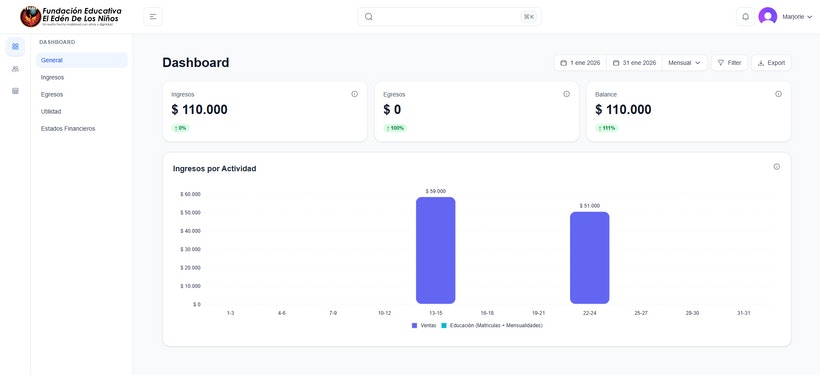This screenshot has width=820, height=375.
Task: Click the Fundación Educativa logo
Action: coord(71,17)
